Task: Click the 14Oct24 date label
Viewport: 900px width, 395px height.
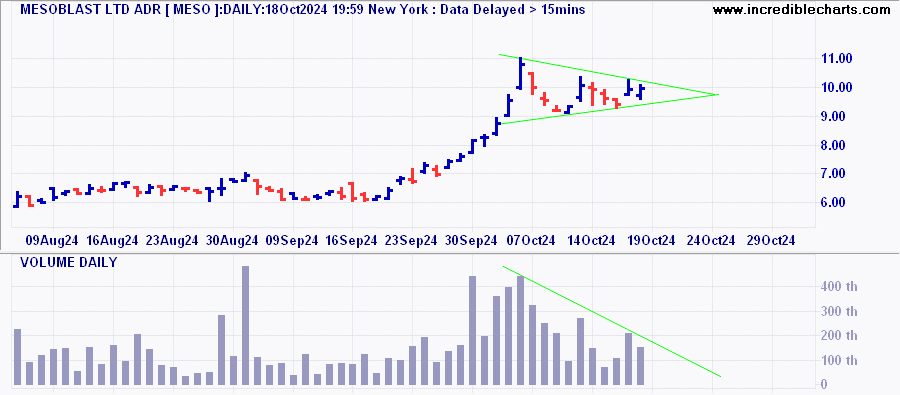Action: (592, 241)
